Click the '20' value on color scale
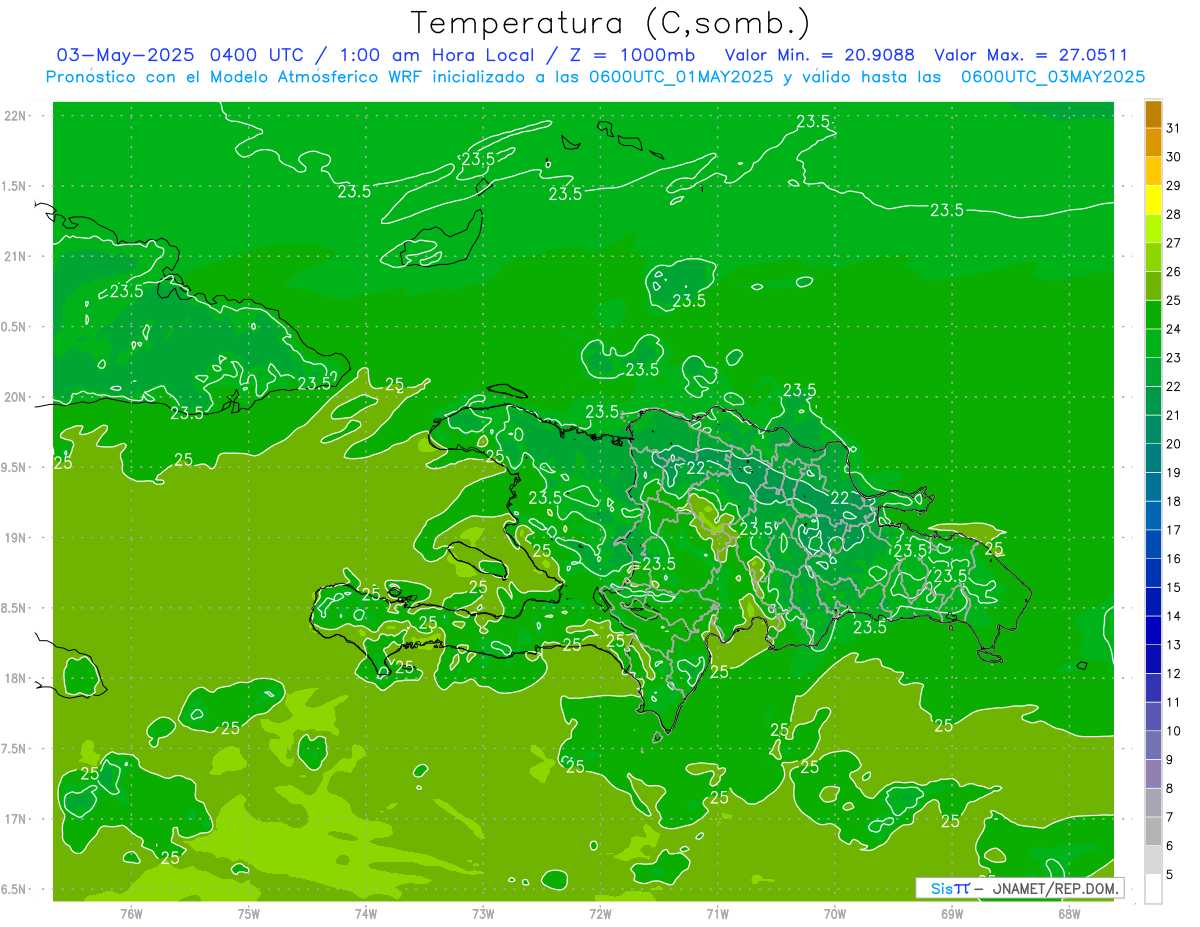The height and width of the screenshot is (927, 1200). [x=1174, y=444]
